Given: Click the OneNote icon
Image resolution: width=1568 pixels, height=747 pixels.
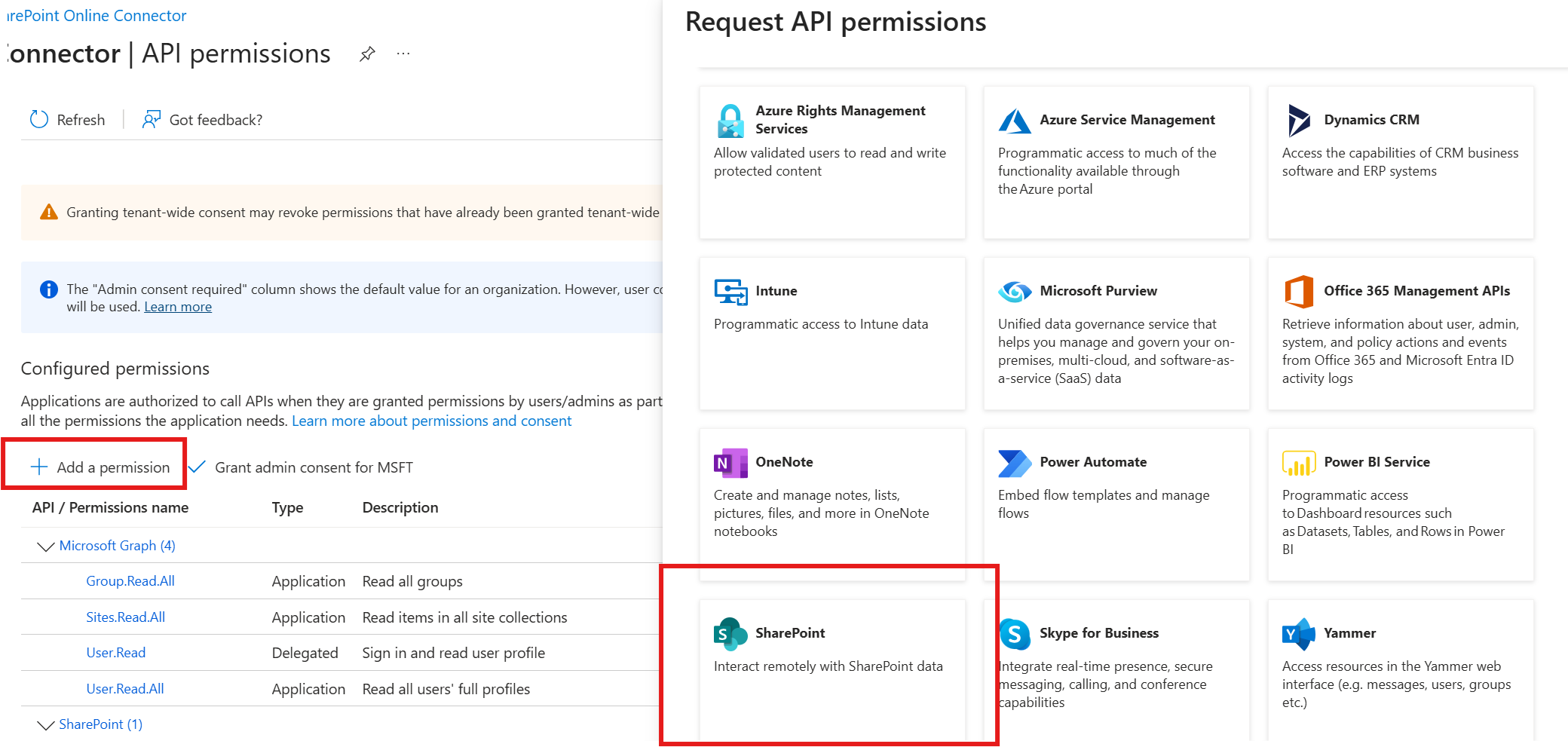Looking at the screenshot, I should pos(730,463).
